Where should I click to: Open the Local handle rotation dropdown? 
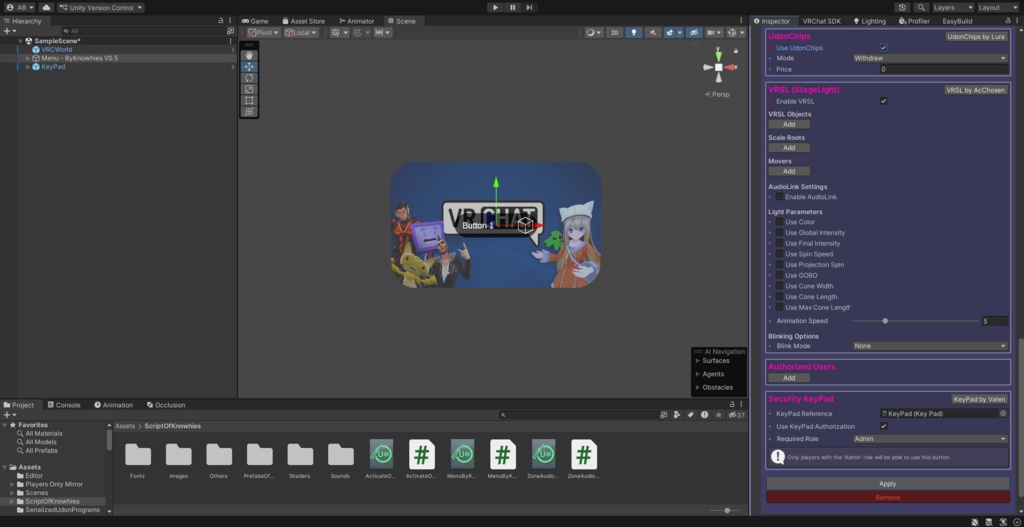click(x=301, y=32)
